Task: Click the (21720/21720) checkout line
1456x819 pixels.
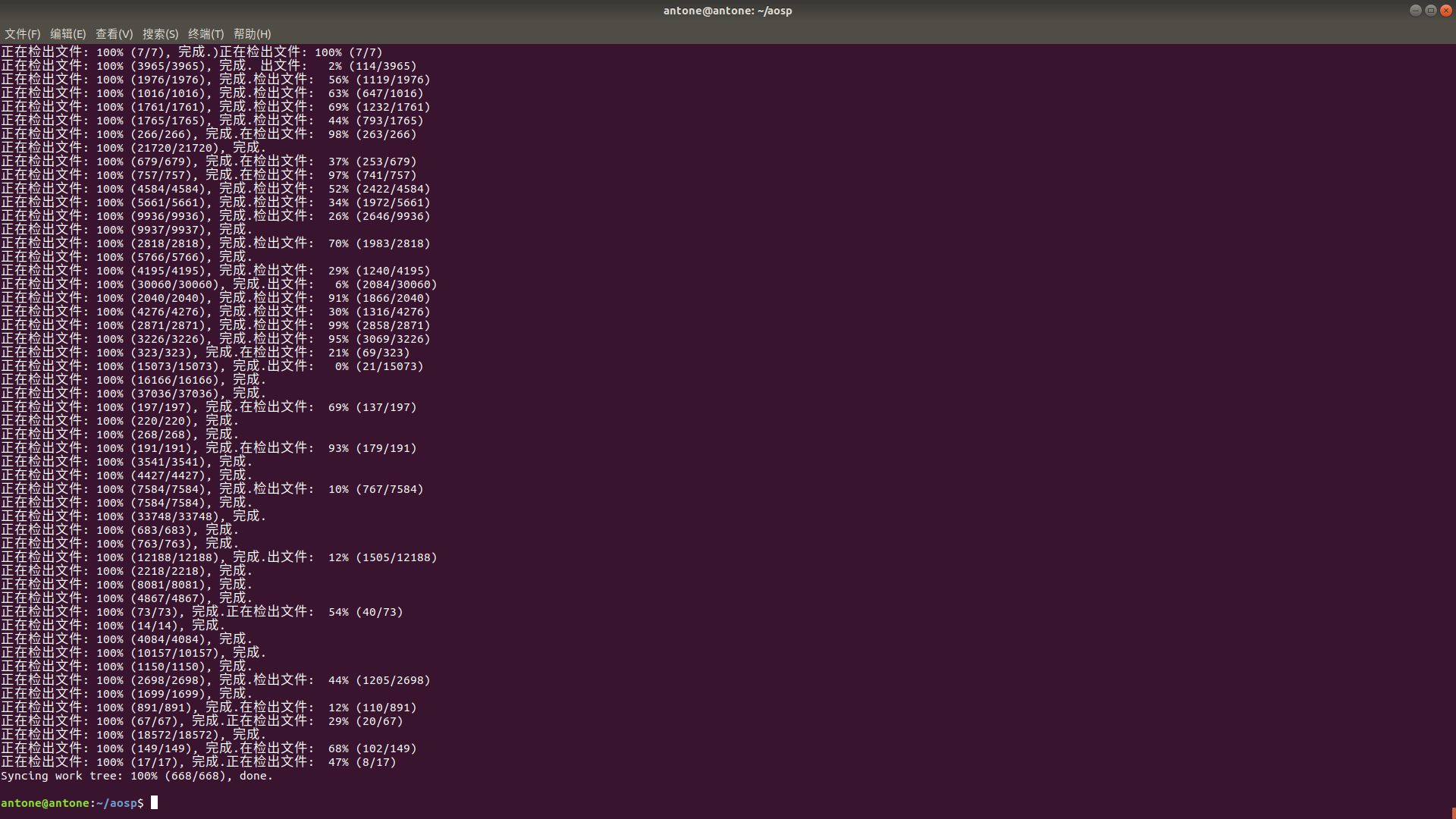Action: point(174,148)
